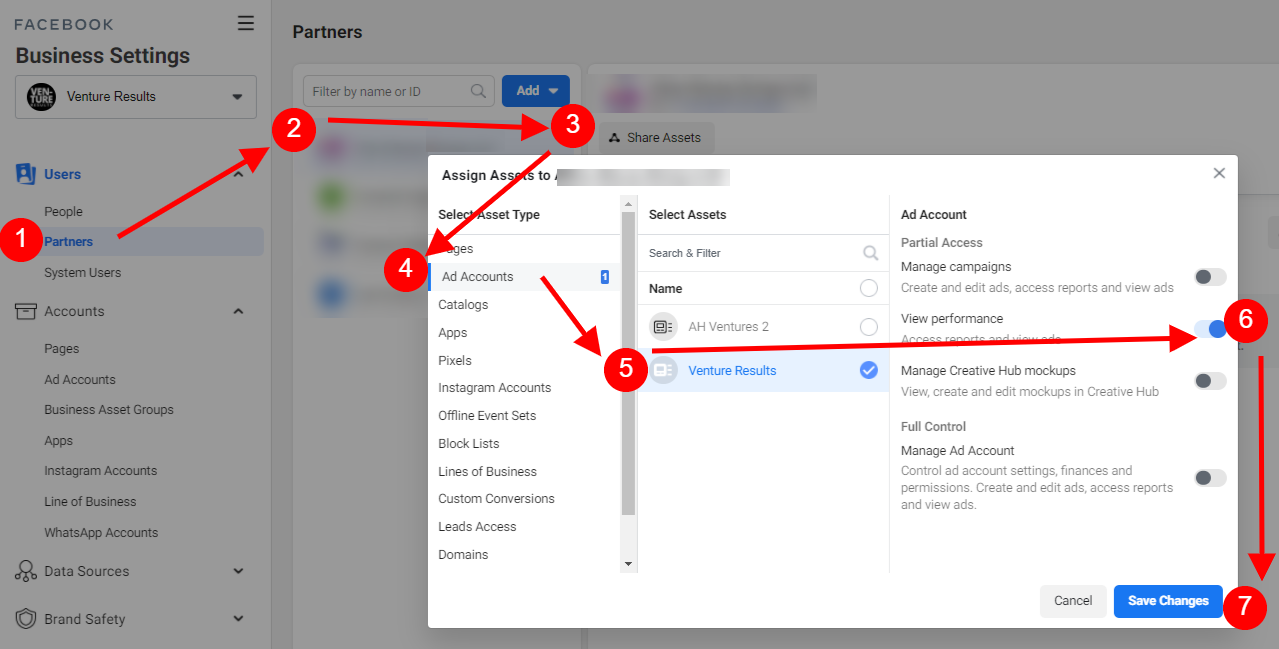Expand the Data Sources section
Image resolution: width=1279 pixels, height=649 pixels.
point(238,571)
